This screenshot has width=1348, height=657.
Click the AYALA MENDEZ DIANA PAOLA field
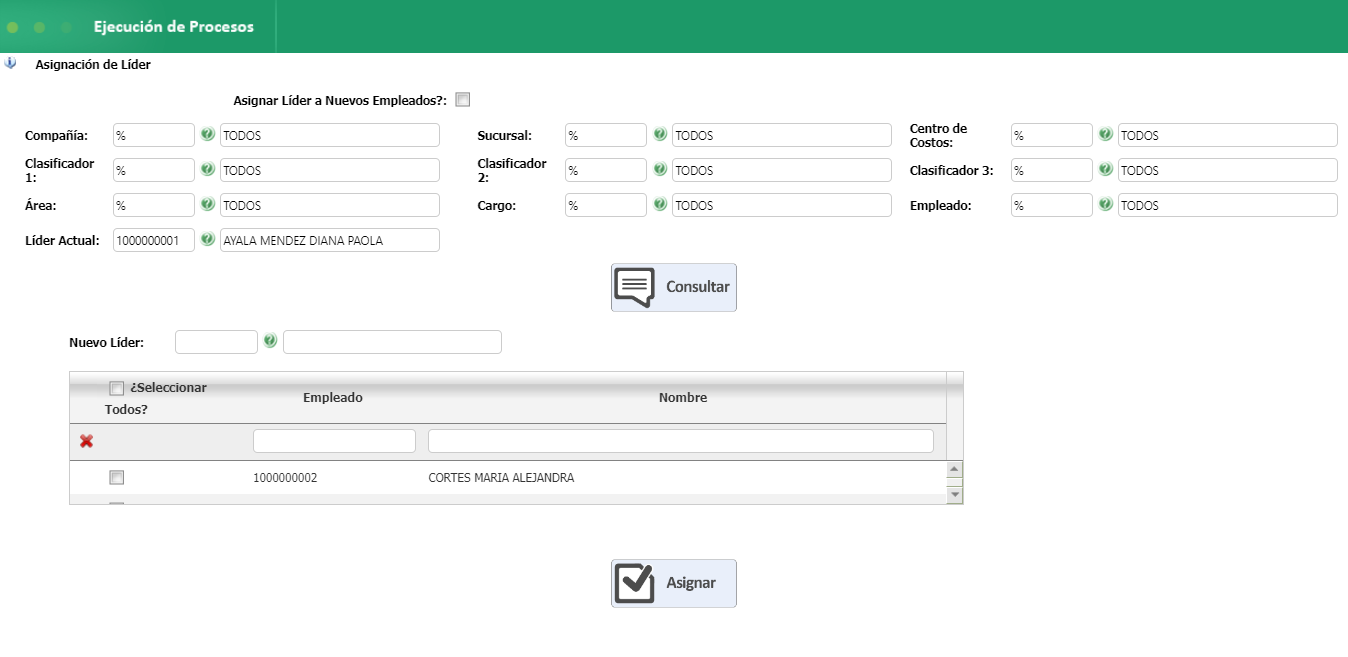[x=330, y=240]
